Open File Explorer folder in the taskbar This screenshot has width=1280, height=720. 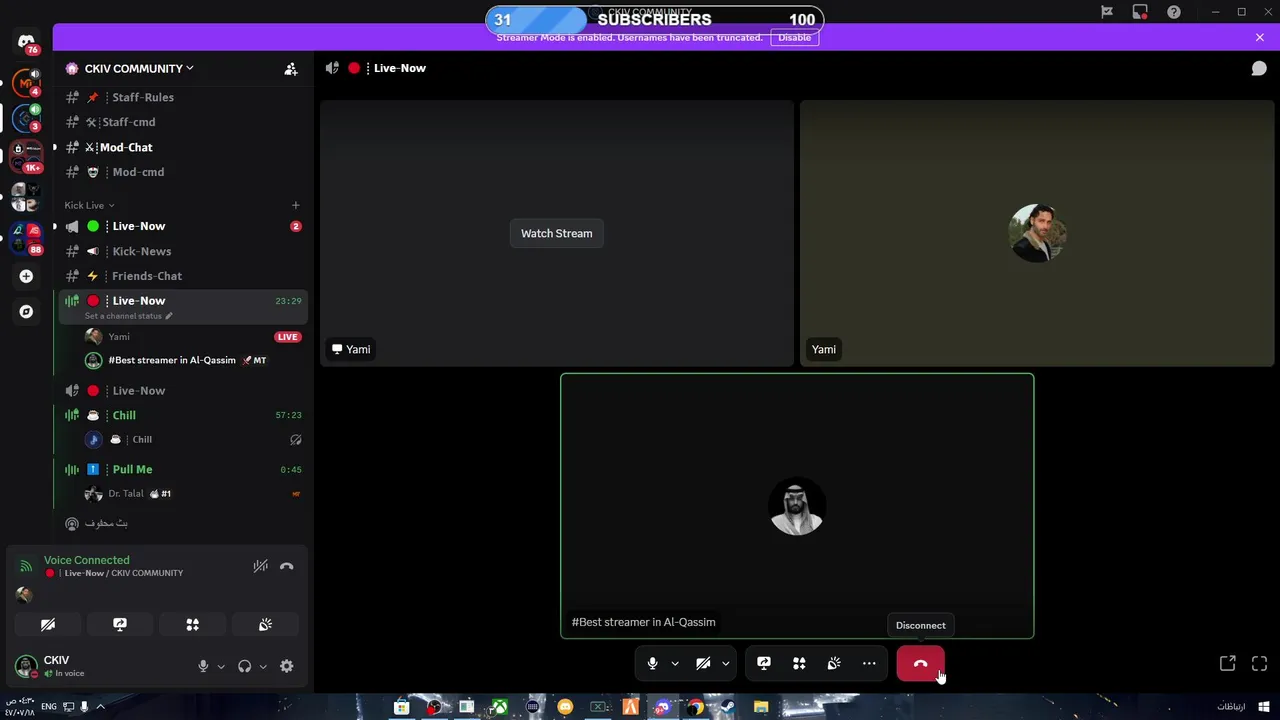[x=761, y=707]
